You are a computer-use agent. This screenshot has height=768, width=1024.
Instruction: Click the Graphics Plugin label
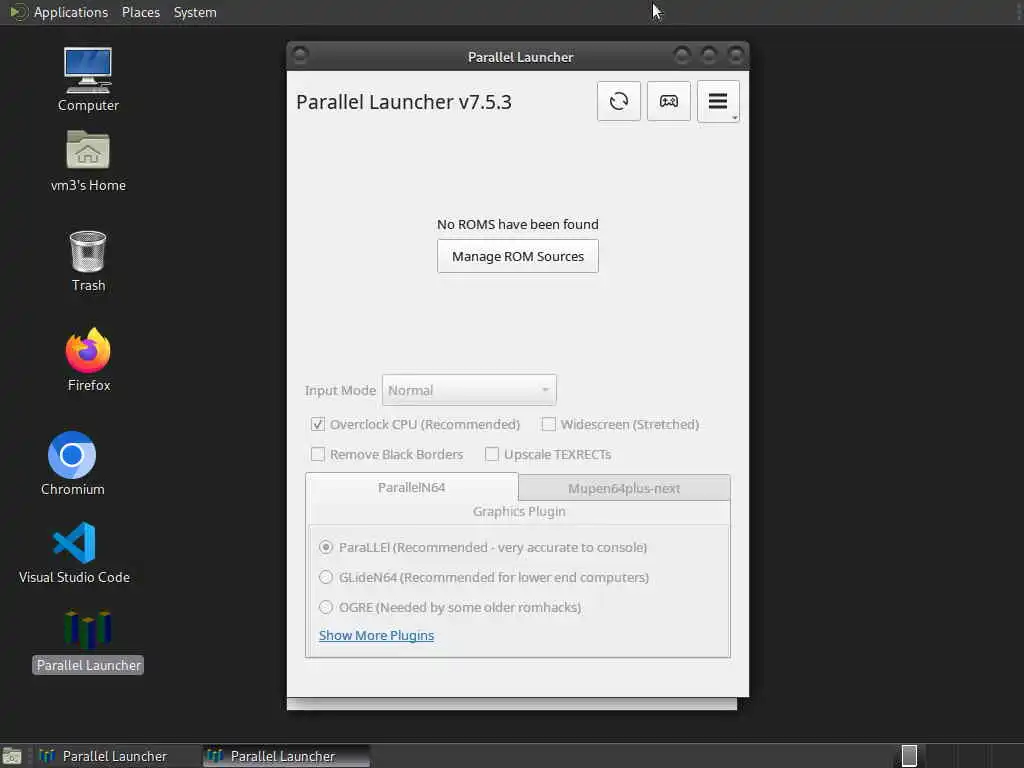(519, 511)
